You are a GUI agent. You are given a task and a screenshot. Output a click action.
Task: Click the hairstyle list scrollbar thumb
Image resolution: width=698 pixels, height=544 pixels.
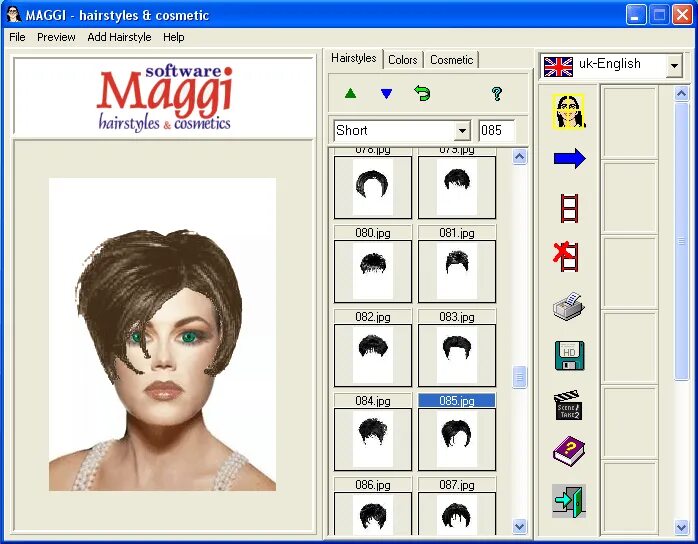(x=519, y=377)
